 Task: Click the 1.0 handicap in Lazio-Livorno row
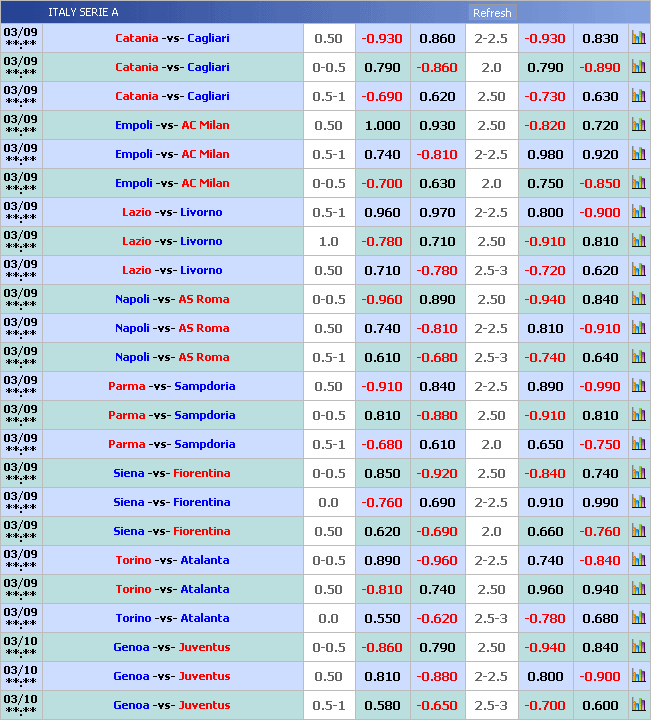click(x=329, y=242)
